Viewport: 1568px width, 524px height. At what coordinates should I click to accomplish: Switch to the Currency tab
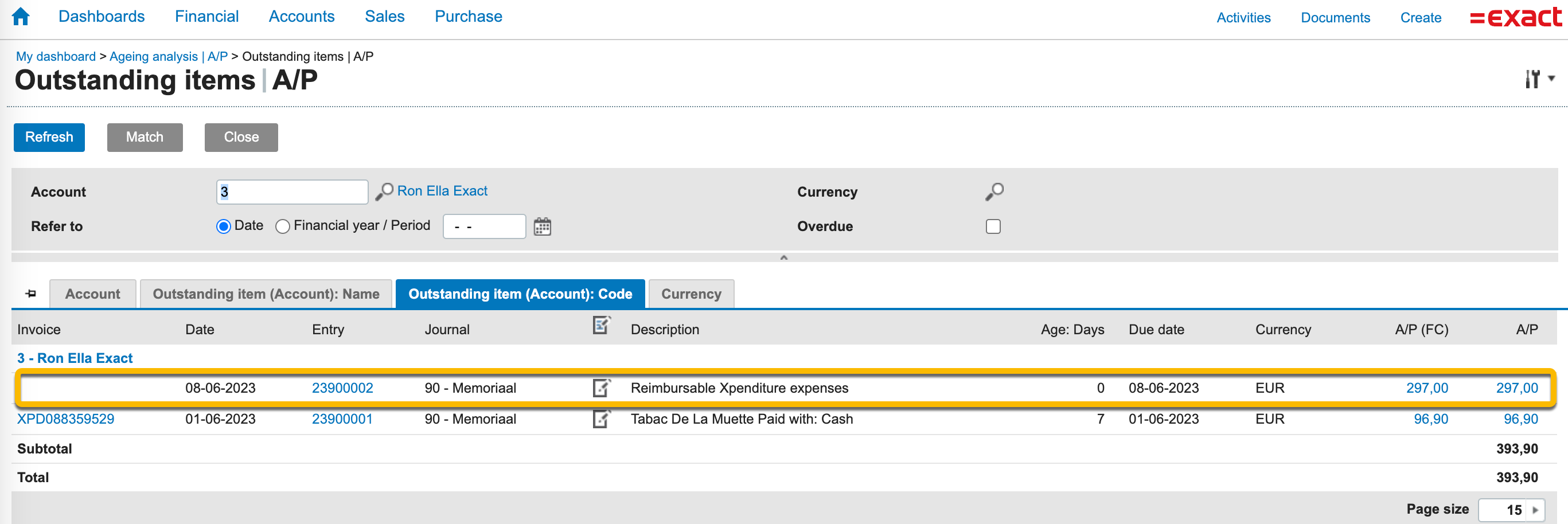pyautogui.click(x=691, y=294)
